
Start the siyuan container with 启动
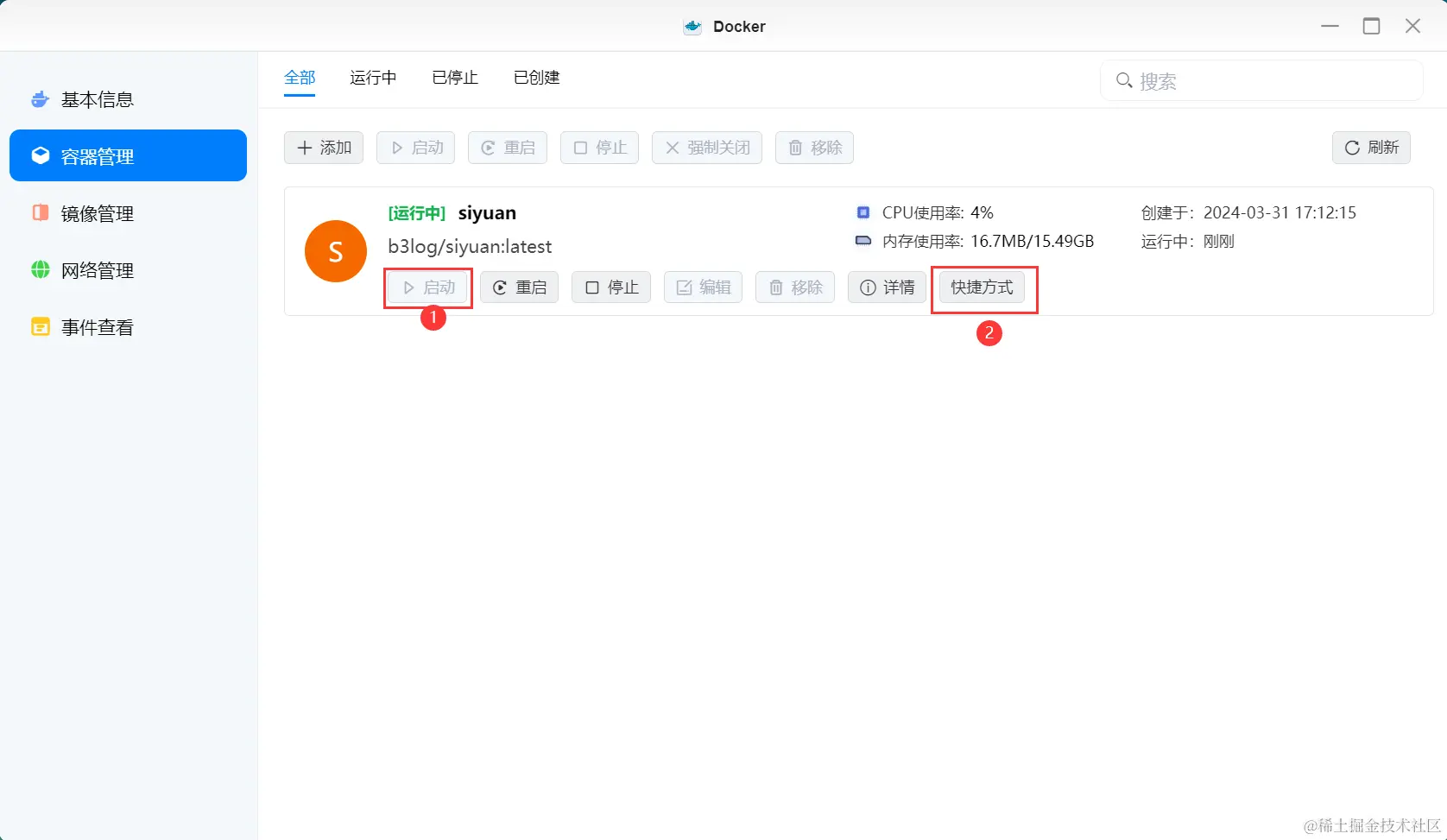tap(428, 287)
